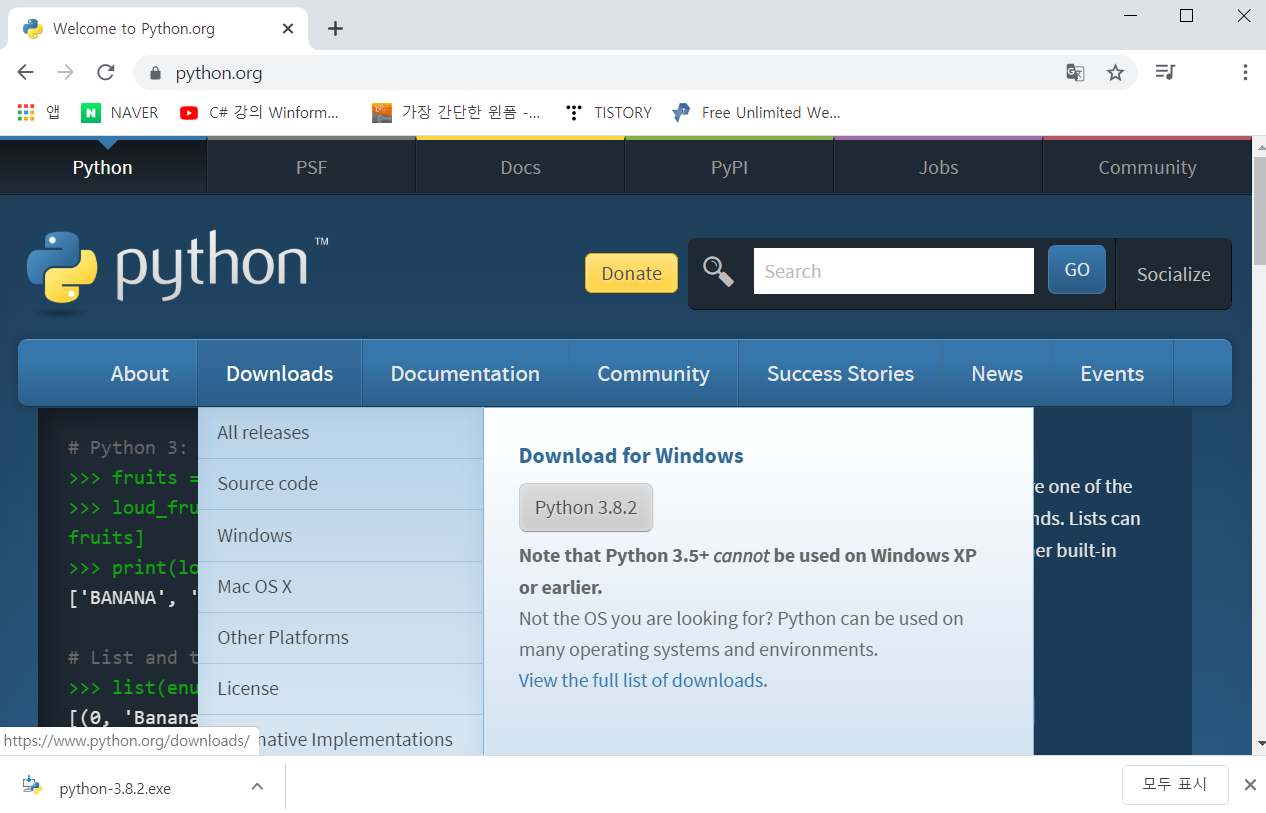Image resolution: width=1266 pixels, height=813 pixels.
Task: Open the About navigation menu
Action: (139, 373)
